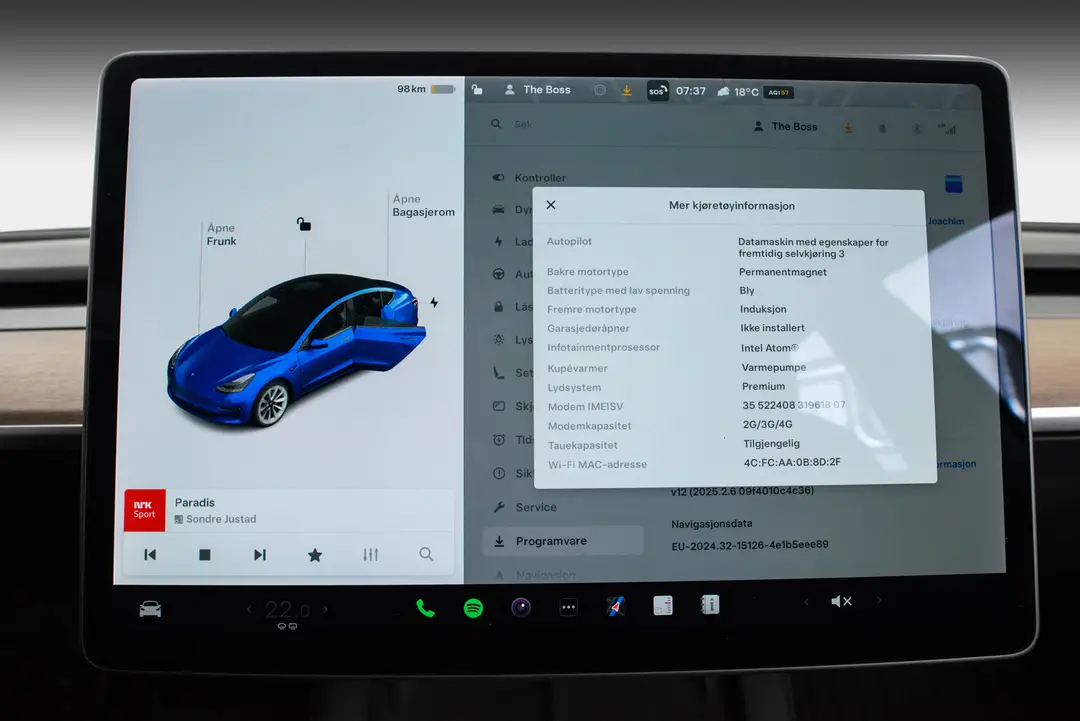This screenshot has width=1080, height=721.
Task: Lower volume with left chevron
Action: tap(806, 602)
